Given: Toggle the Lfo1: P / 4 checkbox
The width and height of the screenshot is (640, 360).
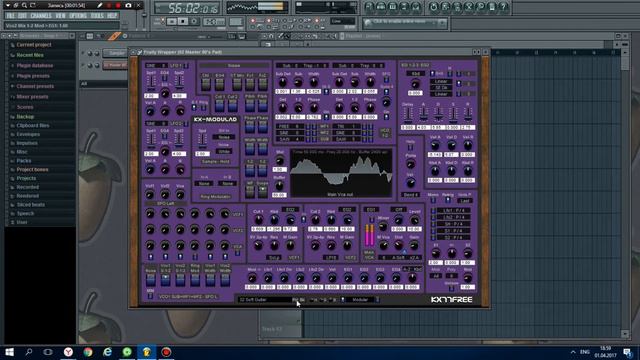Looking at the screenshot, I should [x=433, y=211].
